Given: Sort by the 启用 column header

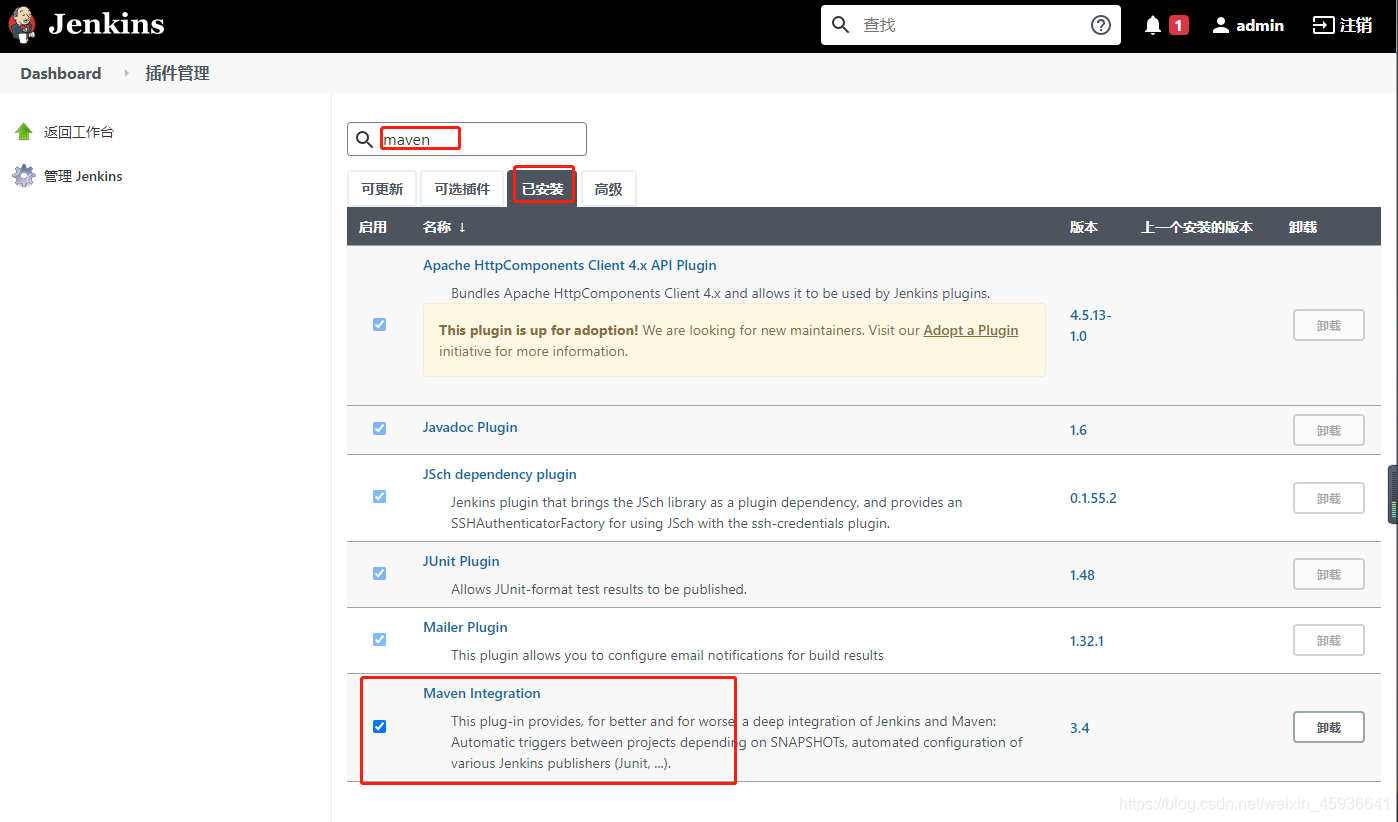Looking at the screenshot, I should pos(373,227).
